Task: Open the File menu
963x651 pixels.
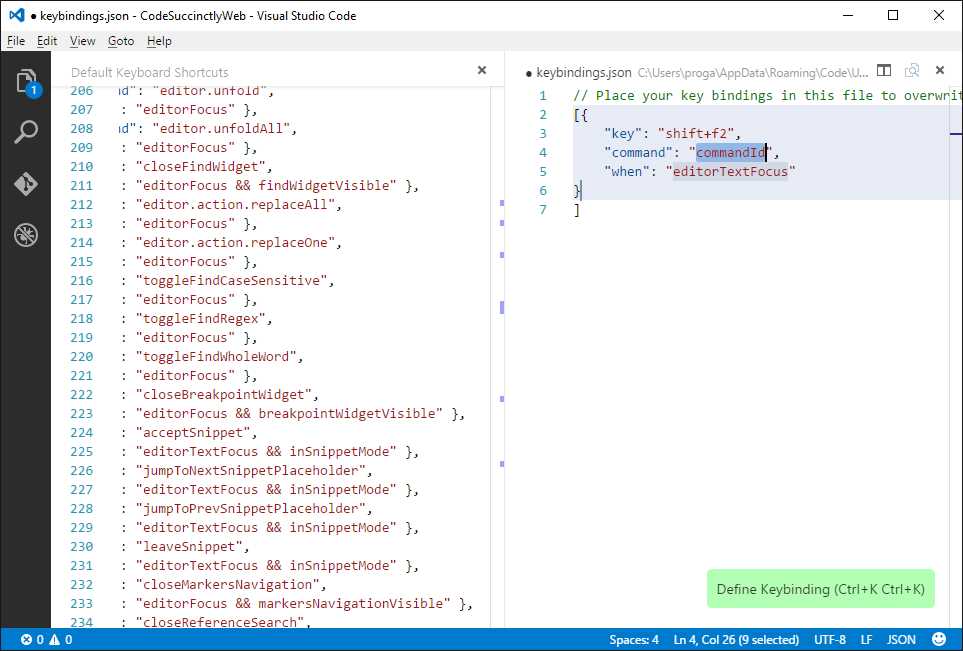Action: click(16, 41)
